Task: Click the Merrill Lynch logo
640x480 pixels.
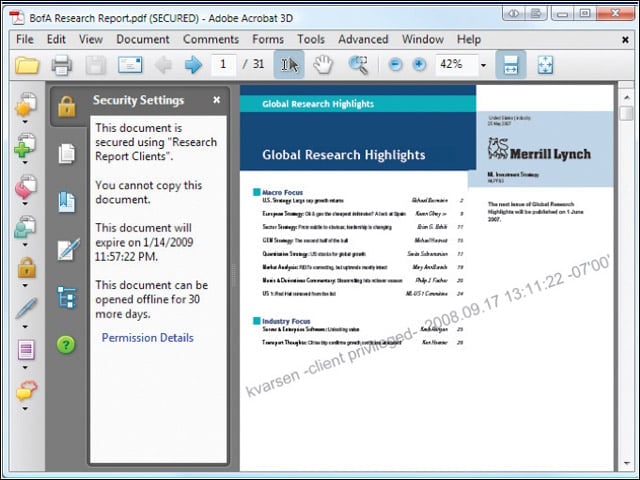Action: pos(539,149)
